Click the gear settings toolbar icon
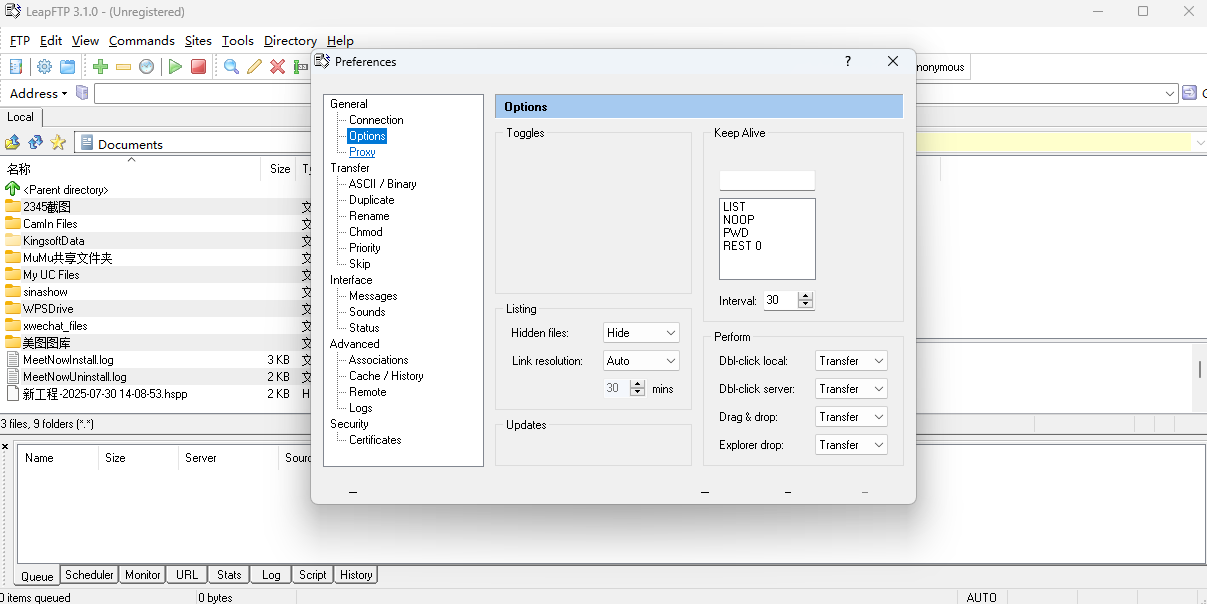This screenshot has width=1207, height=604. (44, 67)
